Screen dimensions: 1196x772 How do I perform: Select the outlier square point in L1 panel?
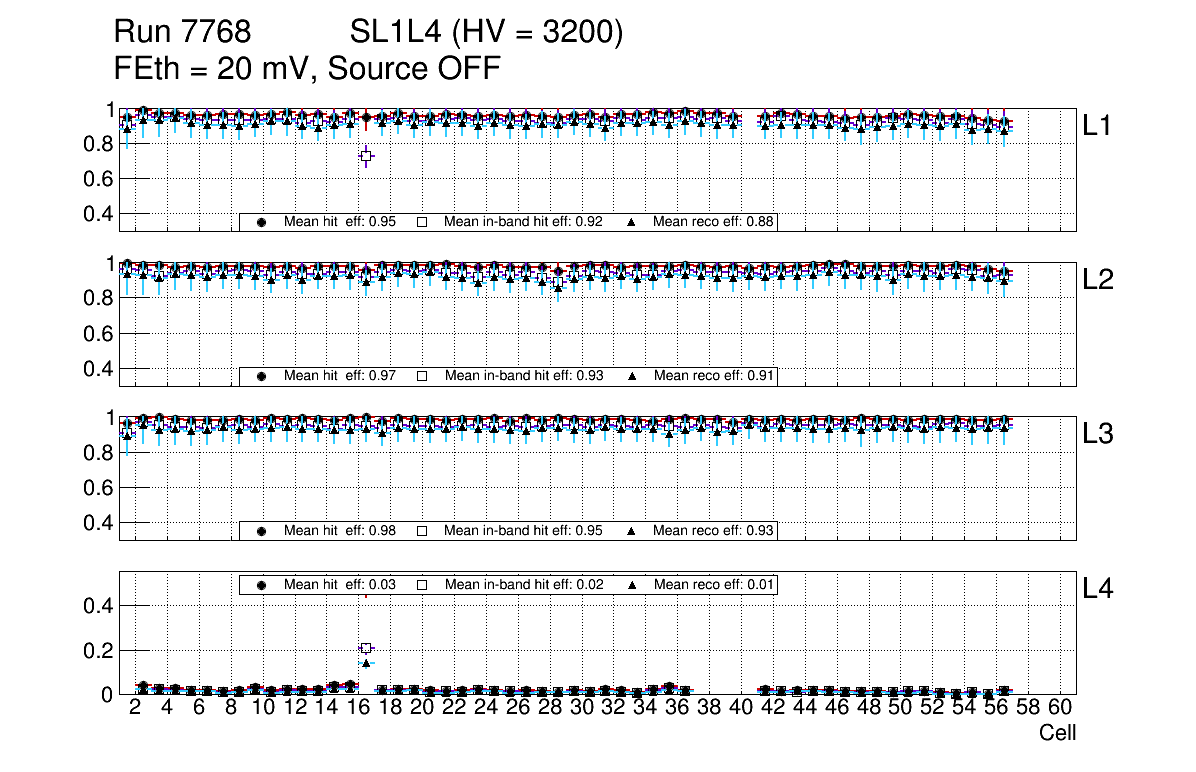366,156
